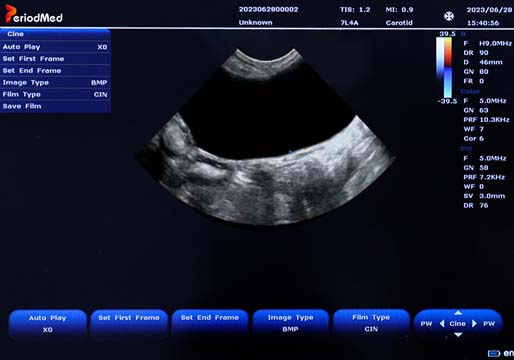Tap the bottom Auto Play X0 button
This screenshot has width=514, height=360.
coord(48,323)
